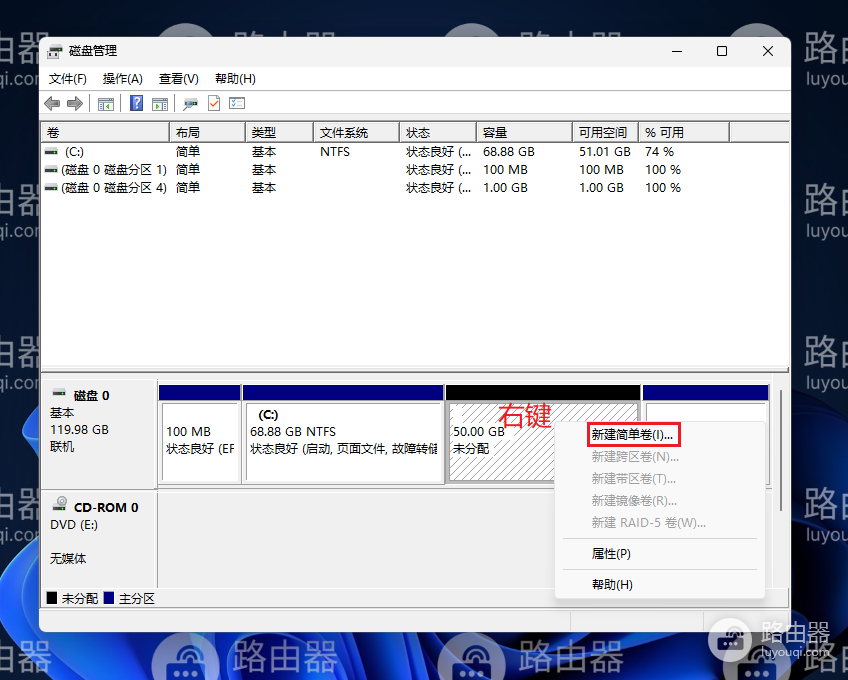Select the 100 MB EFI partition block
Viewport: 848px width, 680px height.
tap(200, 434)
